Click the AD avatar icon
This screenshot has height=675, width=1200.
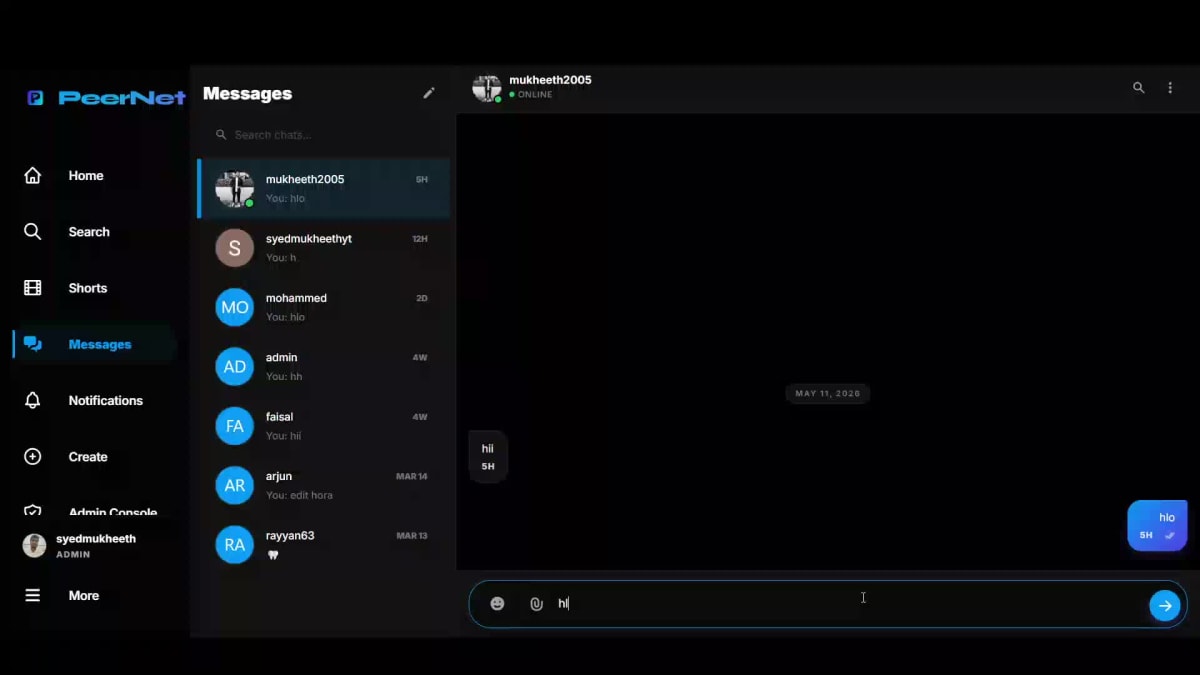tap(235, 367)
